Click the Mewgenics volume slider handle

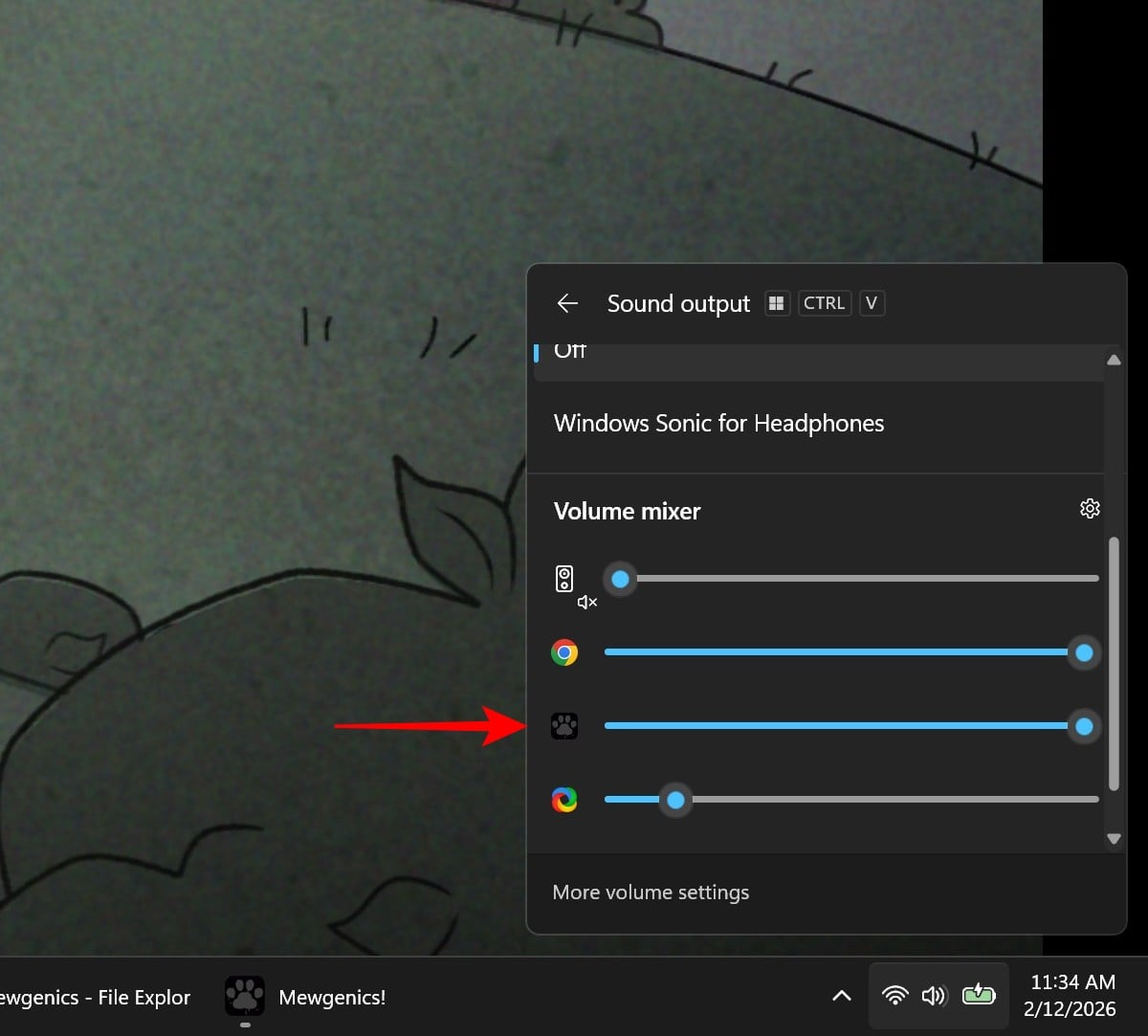click(1084, 727)
